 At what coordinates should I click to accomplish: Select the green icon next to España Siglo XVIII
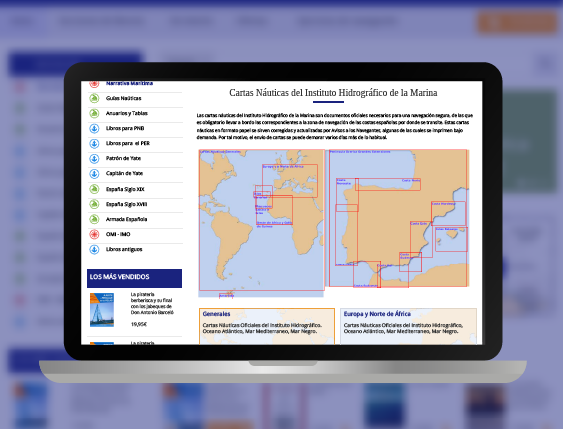click(x=94, y=204)
